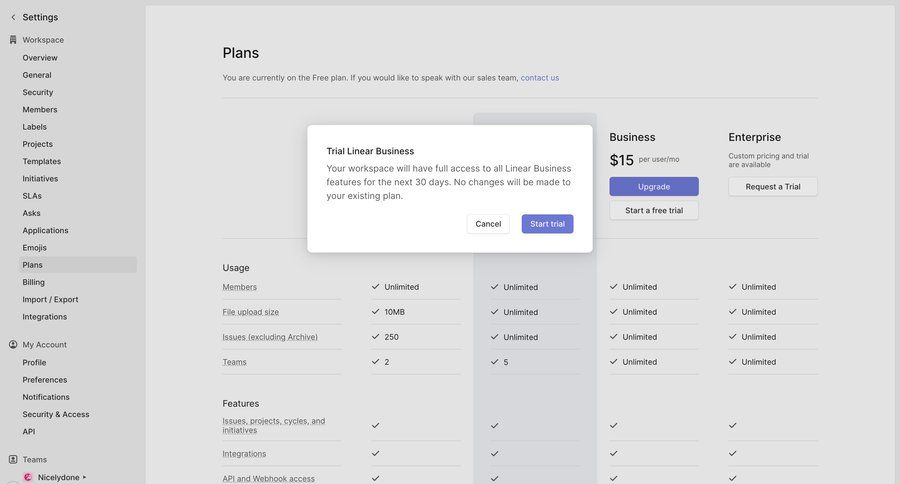Click the Enterprise plan heading

coord(754,137)
